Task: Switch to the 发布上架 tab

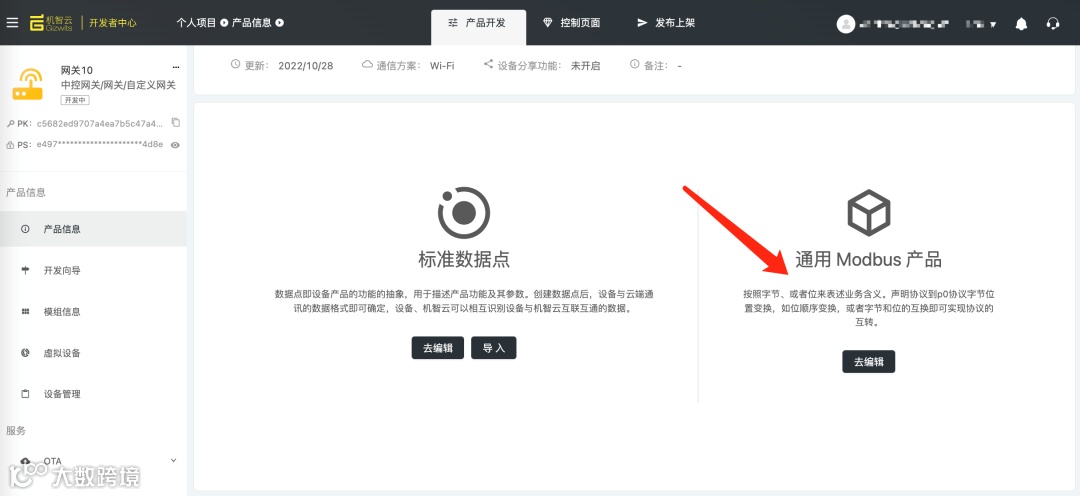Action: 666,23
